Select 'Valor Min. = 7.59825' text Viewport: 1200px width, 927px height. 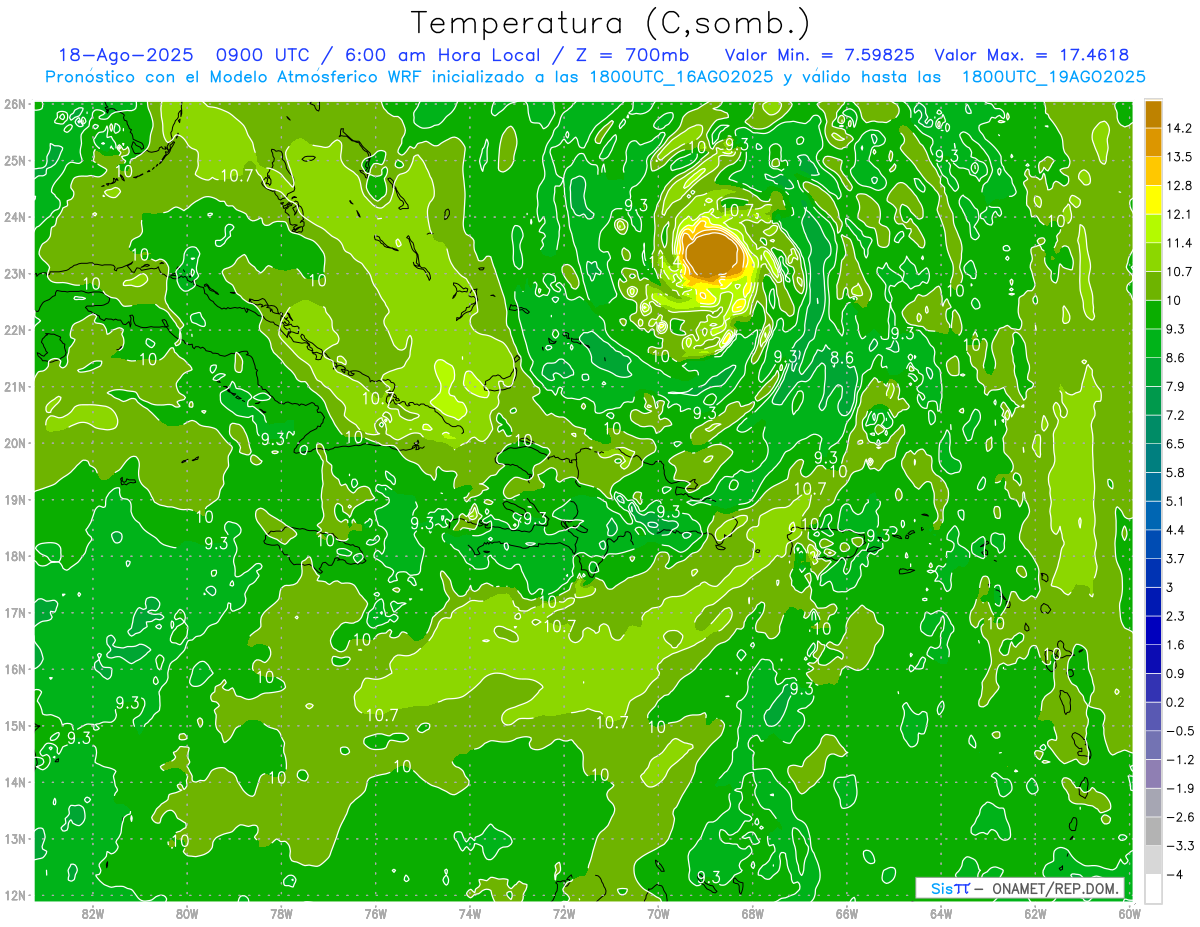pos(820,55)
